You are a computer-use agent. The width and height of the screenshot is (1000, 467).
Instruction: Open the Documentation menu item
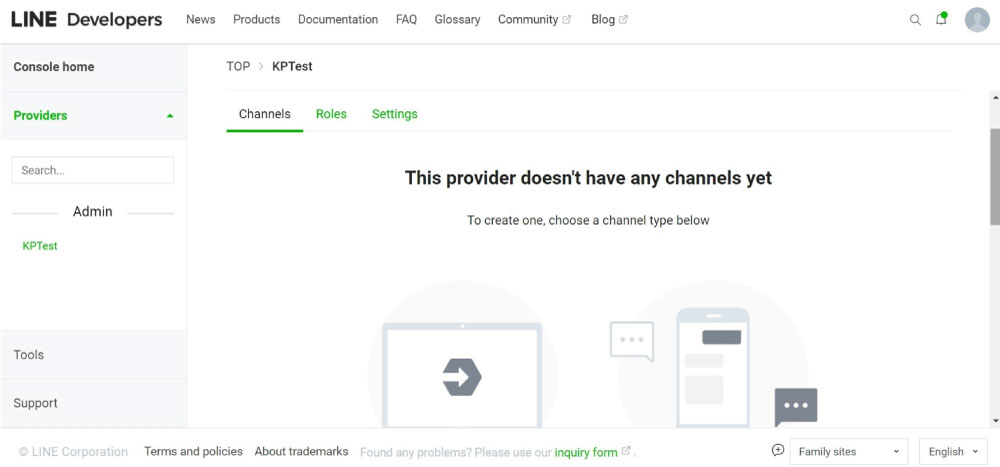(338, 20)
